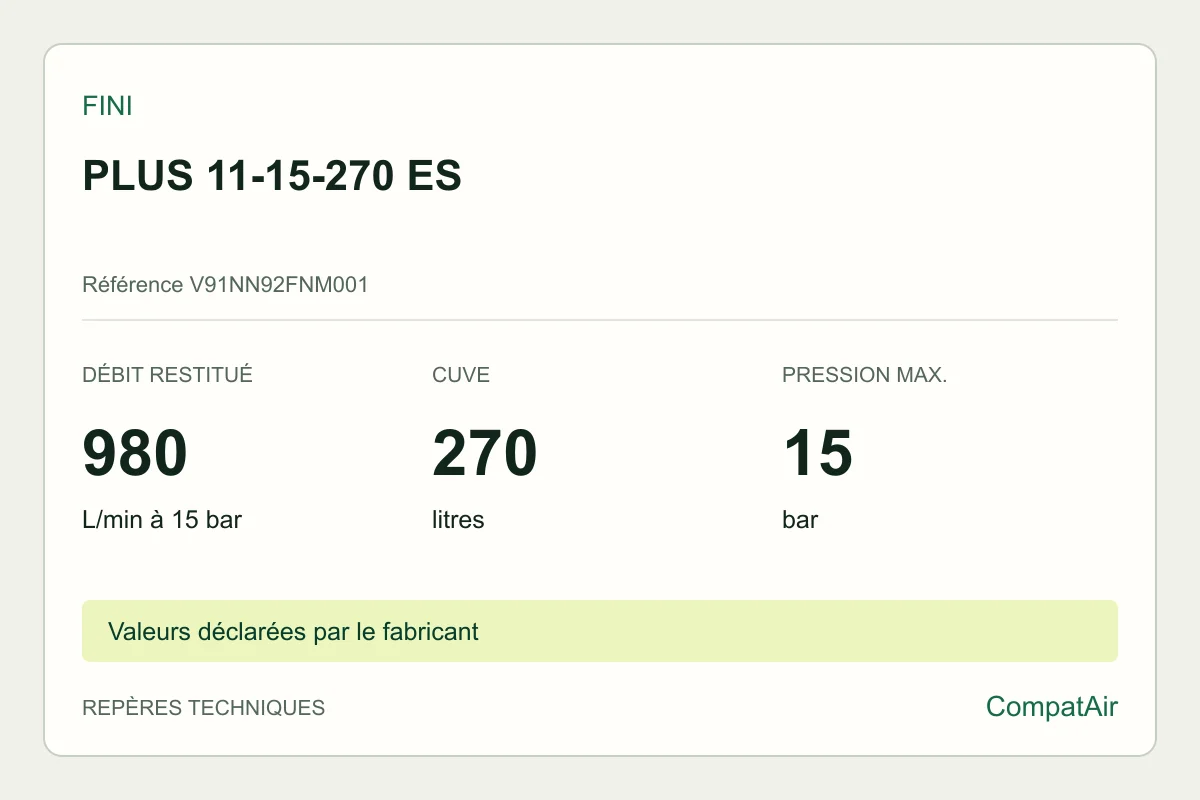Click the Référence V91NN92FNM001 text
1200x800 pixels.
225,285
